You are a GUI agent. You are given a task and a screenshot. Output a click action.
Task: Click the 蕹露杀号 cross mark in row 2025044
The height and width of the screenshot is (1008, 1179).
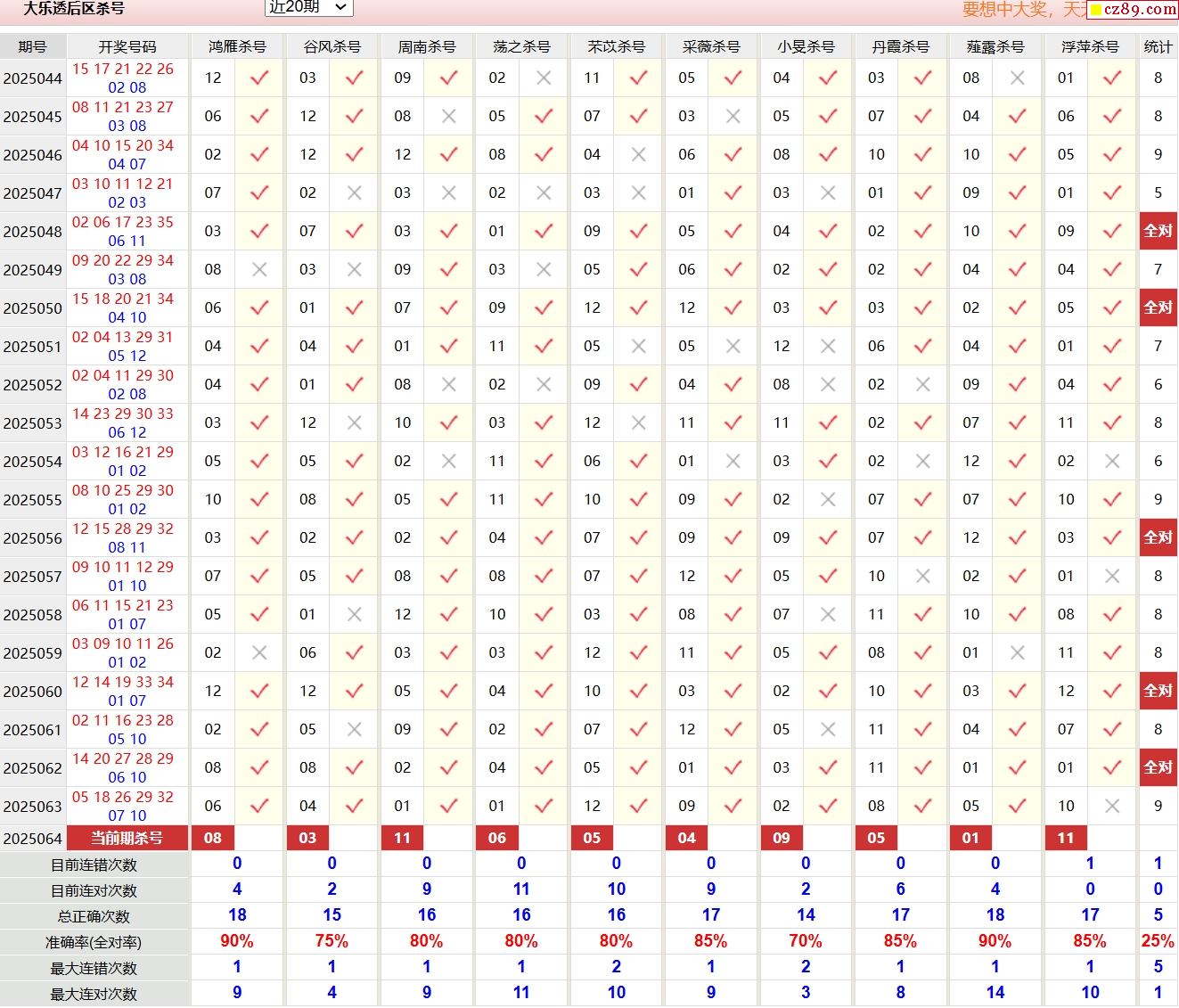pyautogui.click(x=1017, y=78)
